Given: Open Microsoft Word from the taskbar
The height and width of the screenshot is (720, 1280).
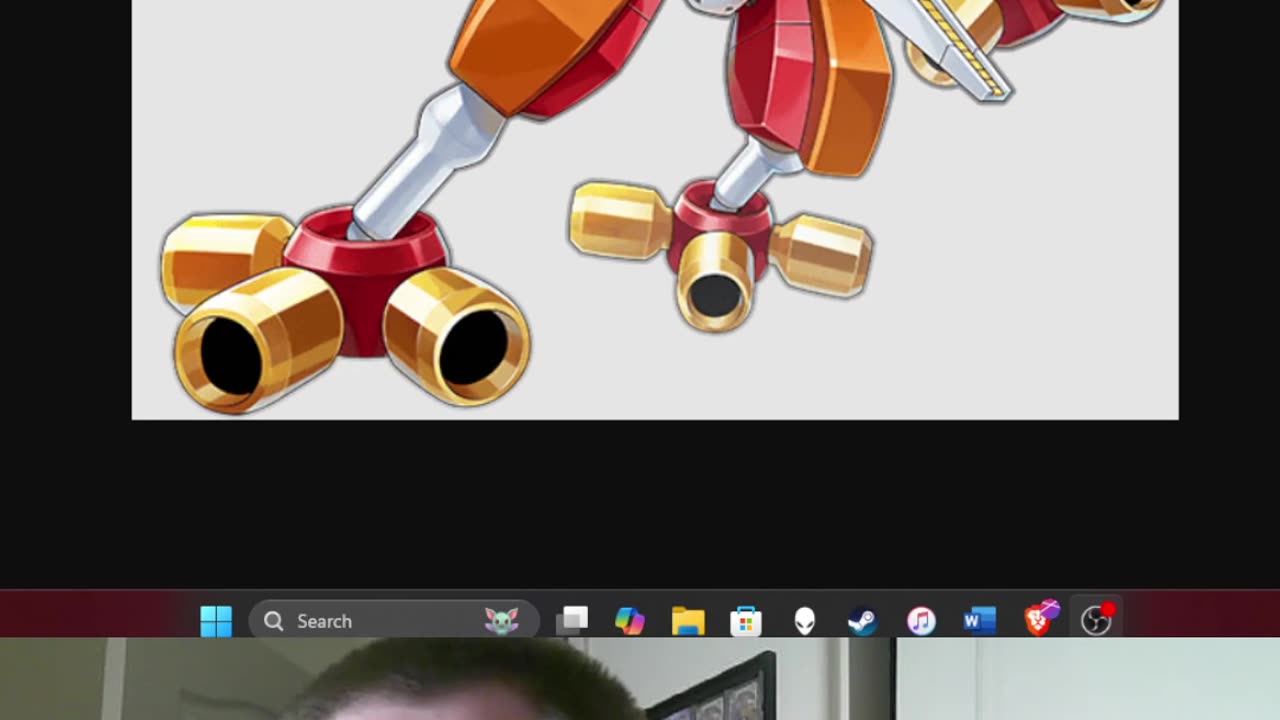Looking at the screenshot, I should [979, 621].
